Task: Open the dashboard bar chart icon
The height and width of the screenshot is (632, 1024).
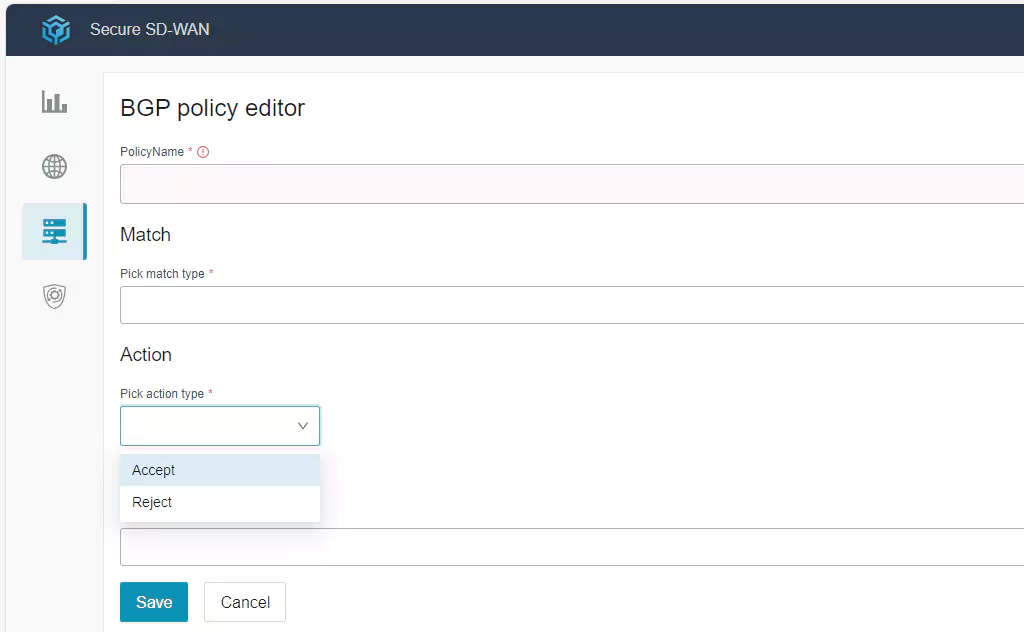Action: [x=54, y=102]
